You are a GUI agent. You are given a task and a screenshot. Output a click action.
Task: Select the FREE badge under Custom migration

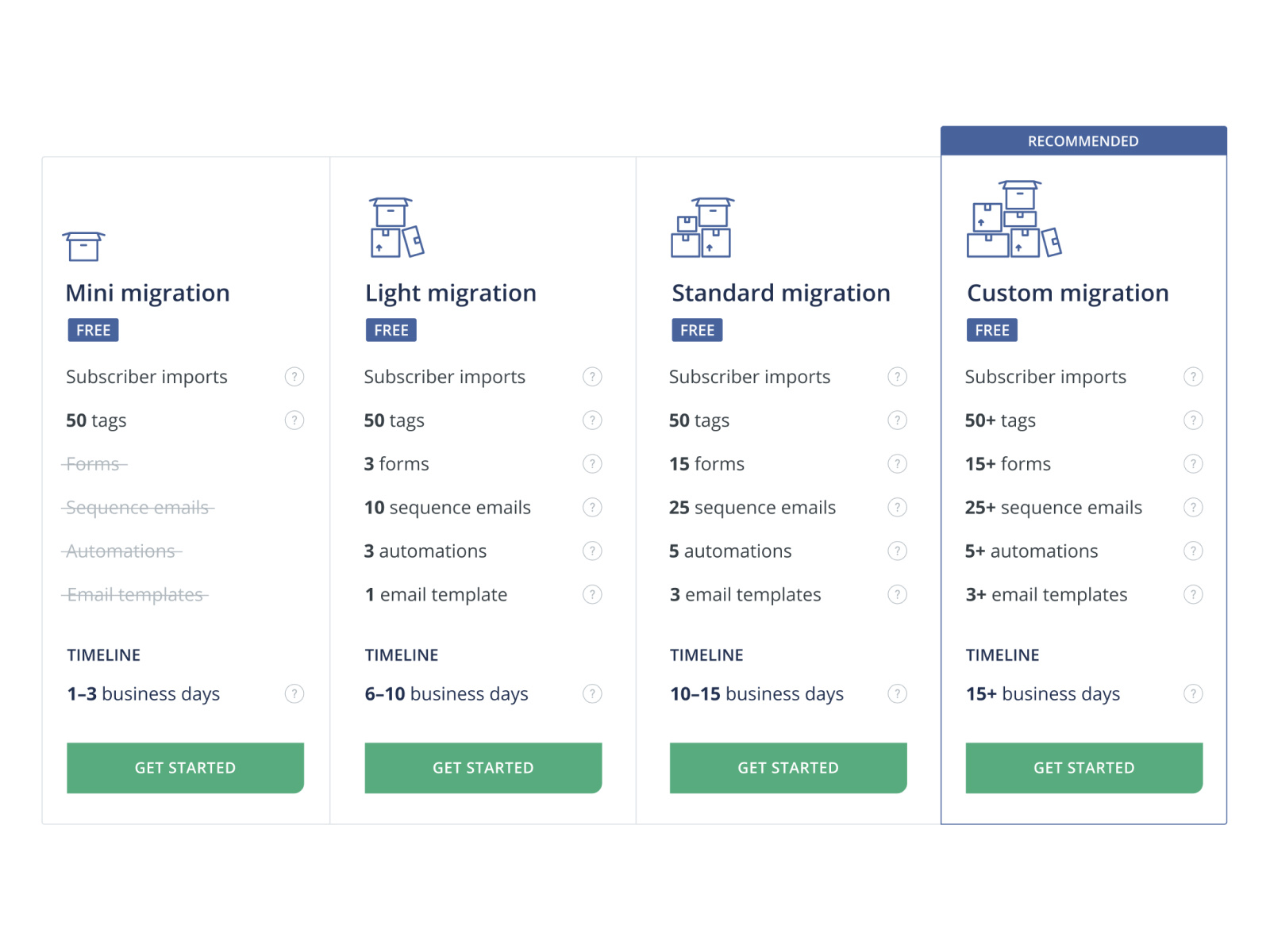pos(991,330)
